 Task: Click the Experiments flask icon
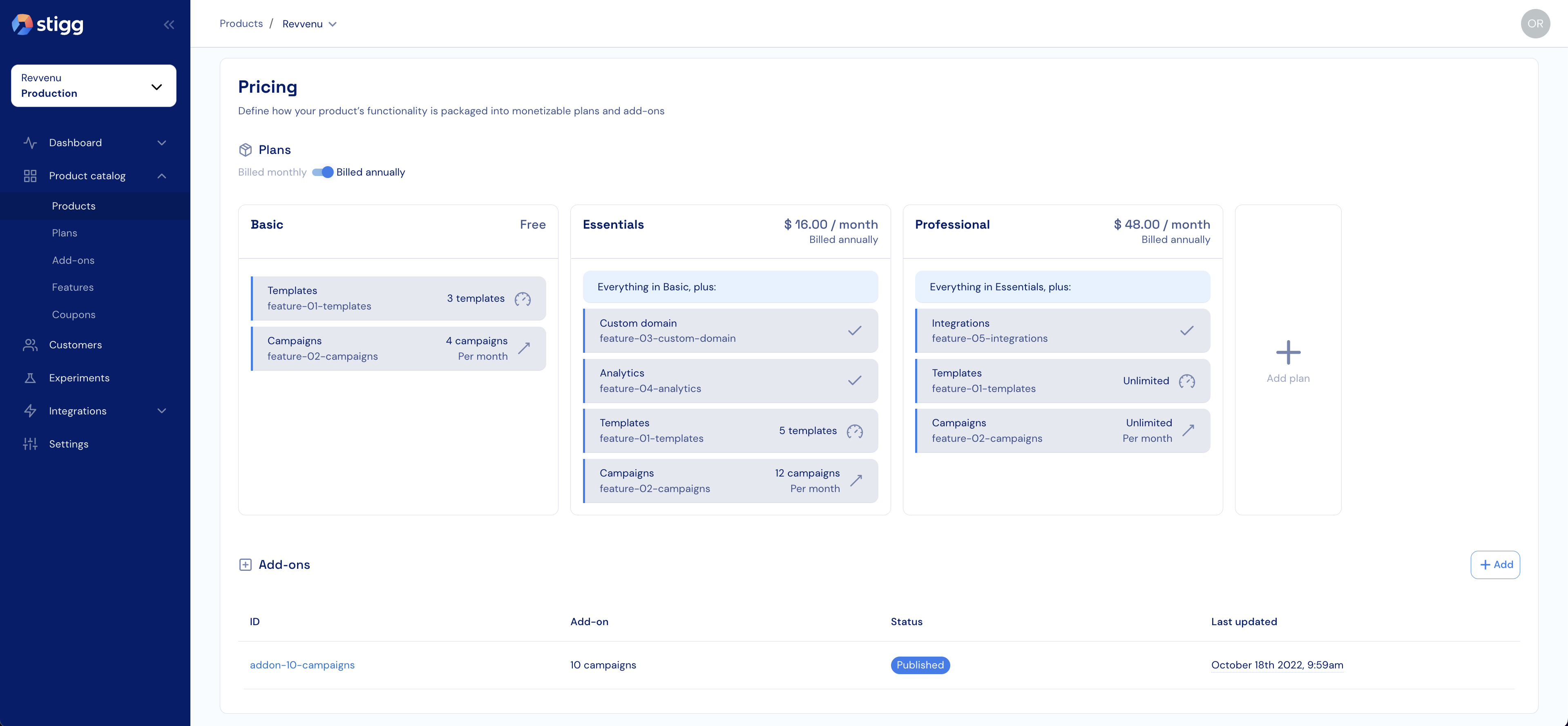(x=30, y=378)
